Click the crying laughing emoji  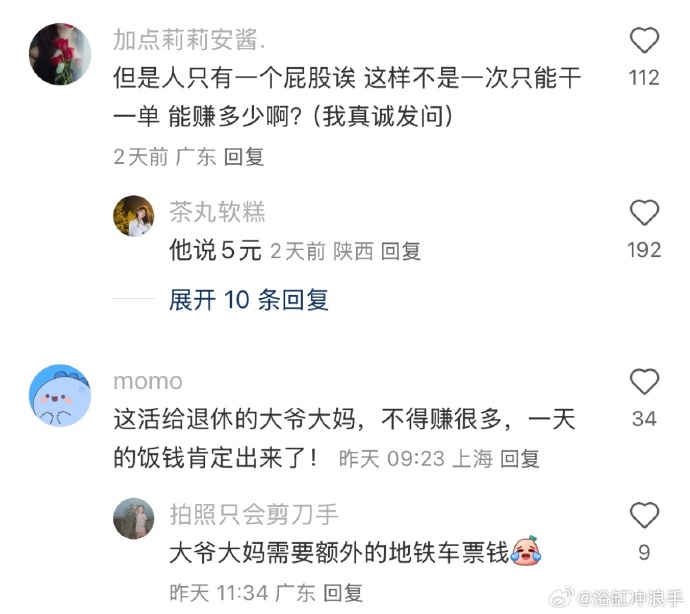click(526, 551)
